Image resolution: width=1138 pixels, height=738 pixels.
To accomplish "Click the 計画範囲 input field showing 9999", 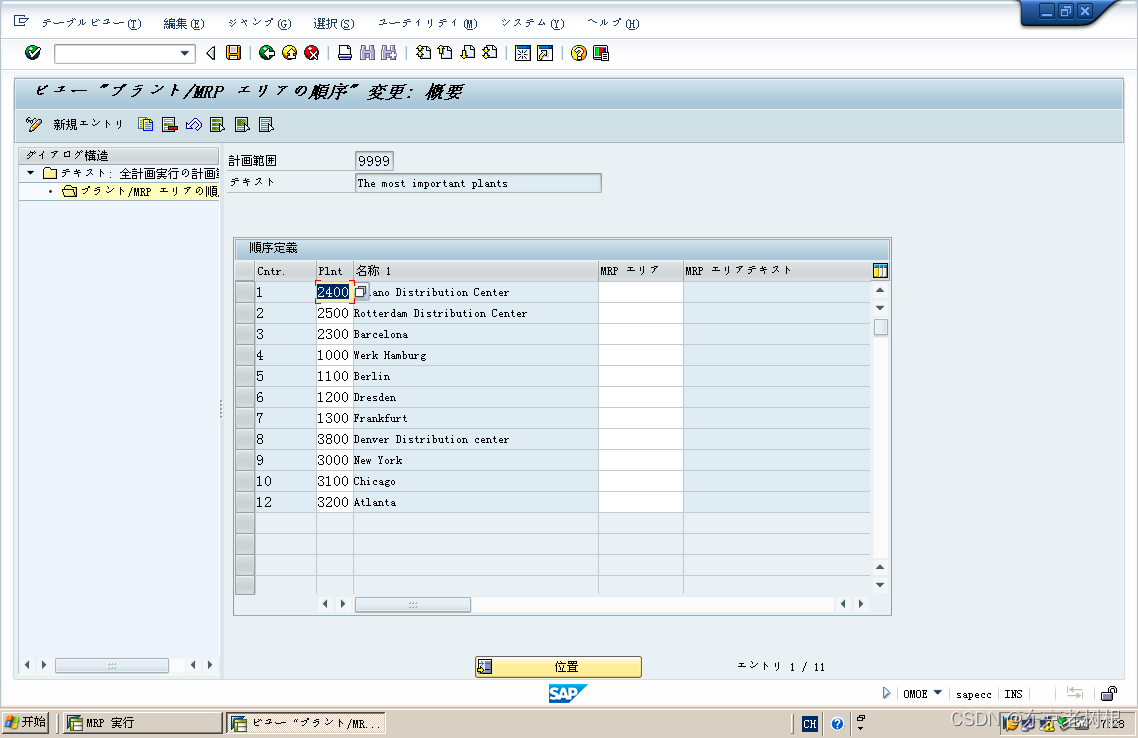I will tap(374, 160).
